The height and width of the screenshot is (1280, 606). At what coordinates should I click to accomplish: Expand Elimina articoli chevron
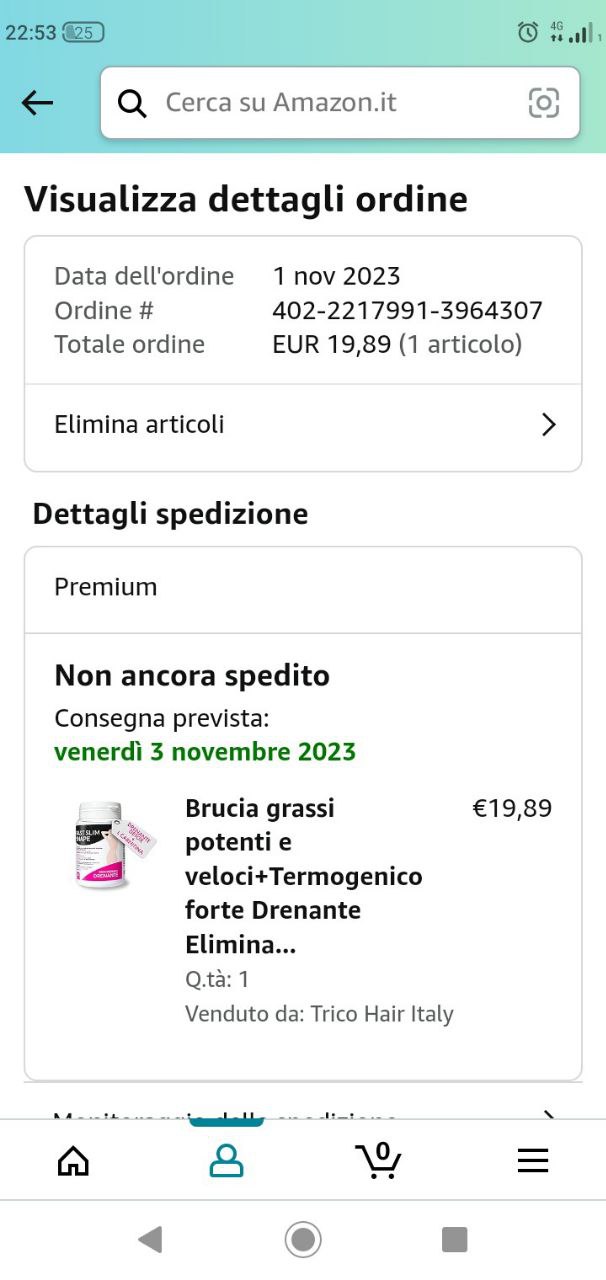point(548,425)
